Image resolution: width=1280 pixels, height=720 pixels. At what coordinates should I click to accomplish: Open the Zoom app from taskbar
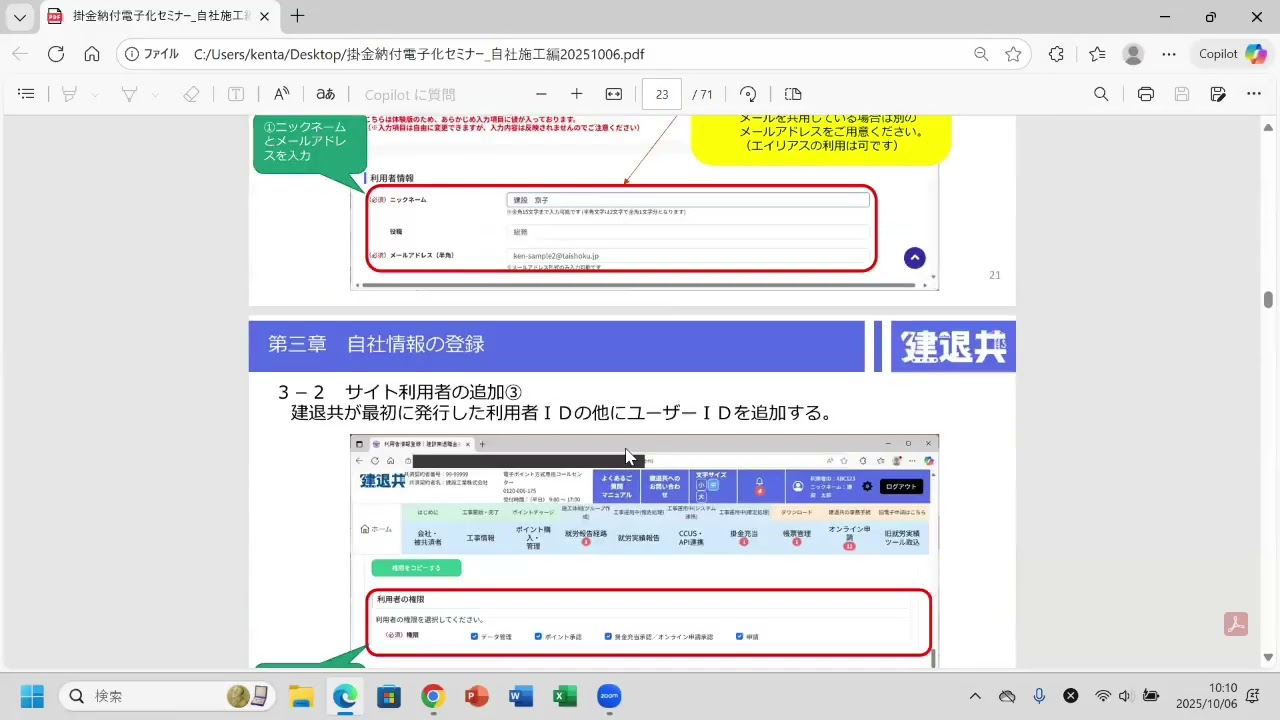pyautogui.click(x=609, y=696)
